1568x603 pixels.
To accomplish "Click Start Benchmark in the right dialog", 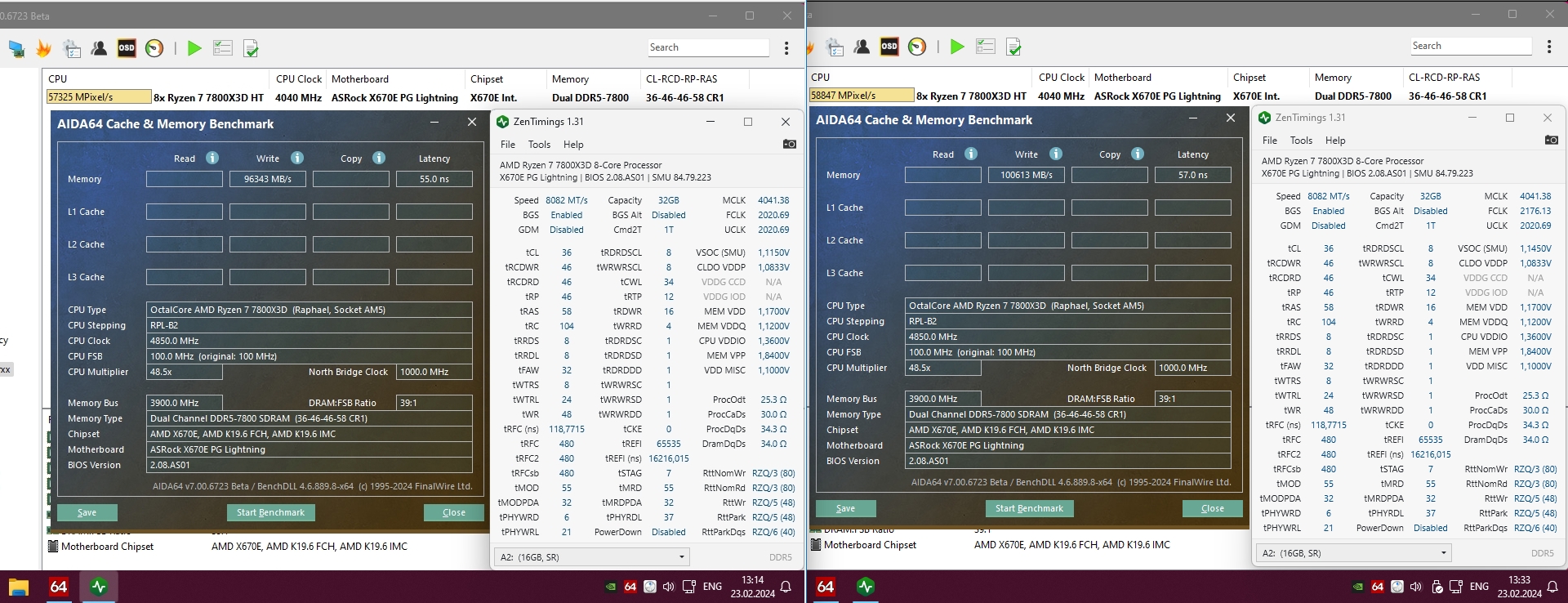I will click(1029, 508).
